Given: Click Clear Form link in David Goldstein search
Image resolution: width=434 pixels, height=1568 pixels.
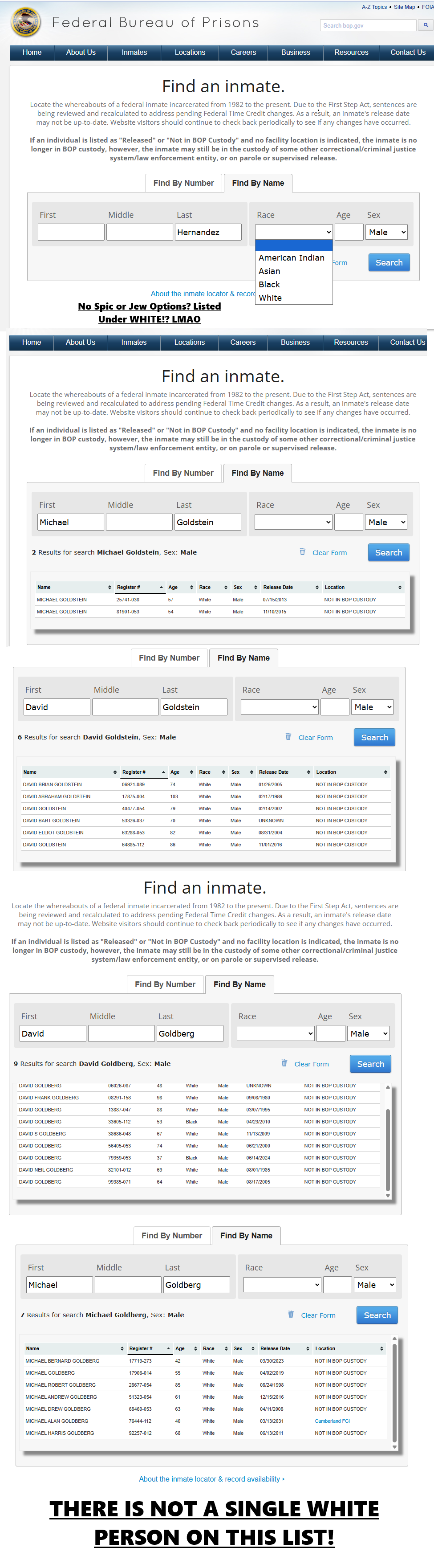Looking at the screenshot, I should (316, 737).
